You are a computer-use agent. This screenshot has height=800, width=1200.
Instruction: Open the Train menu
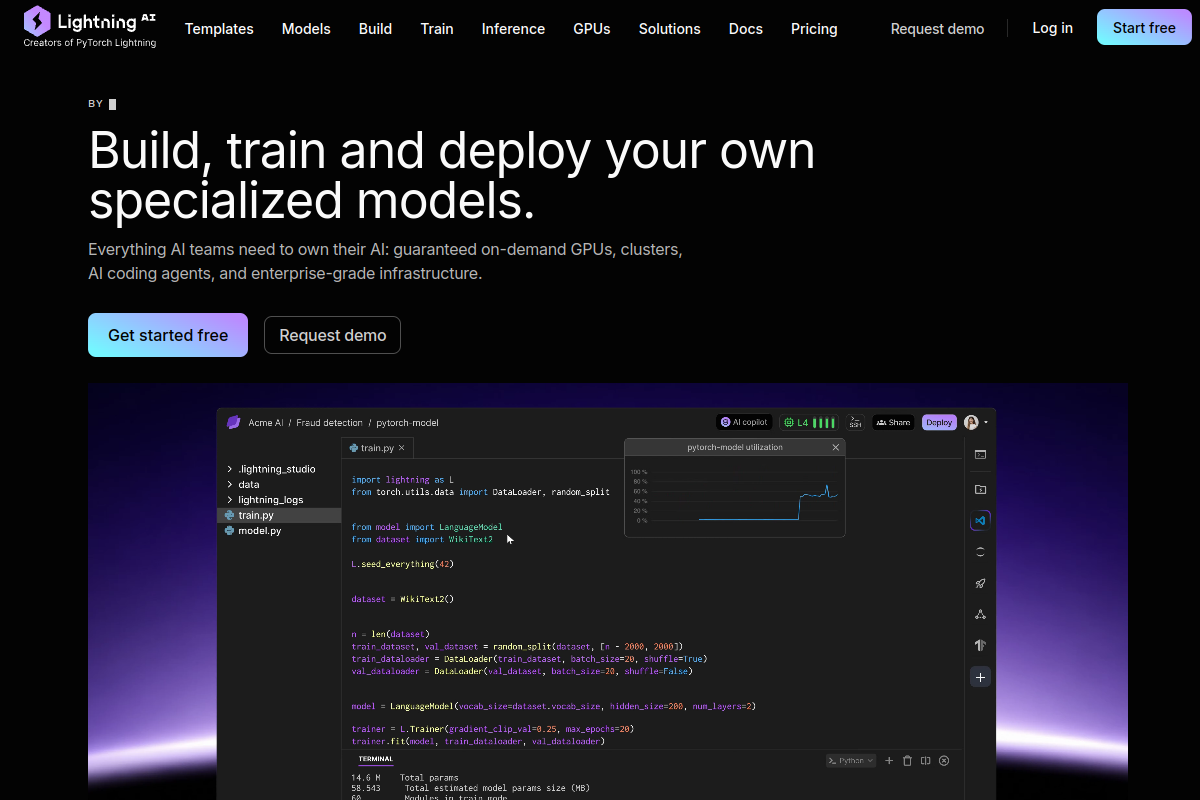pos(437,29)
